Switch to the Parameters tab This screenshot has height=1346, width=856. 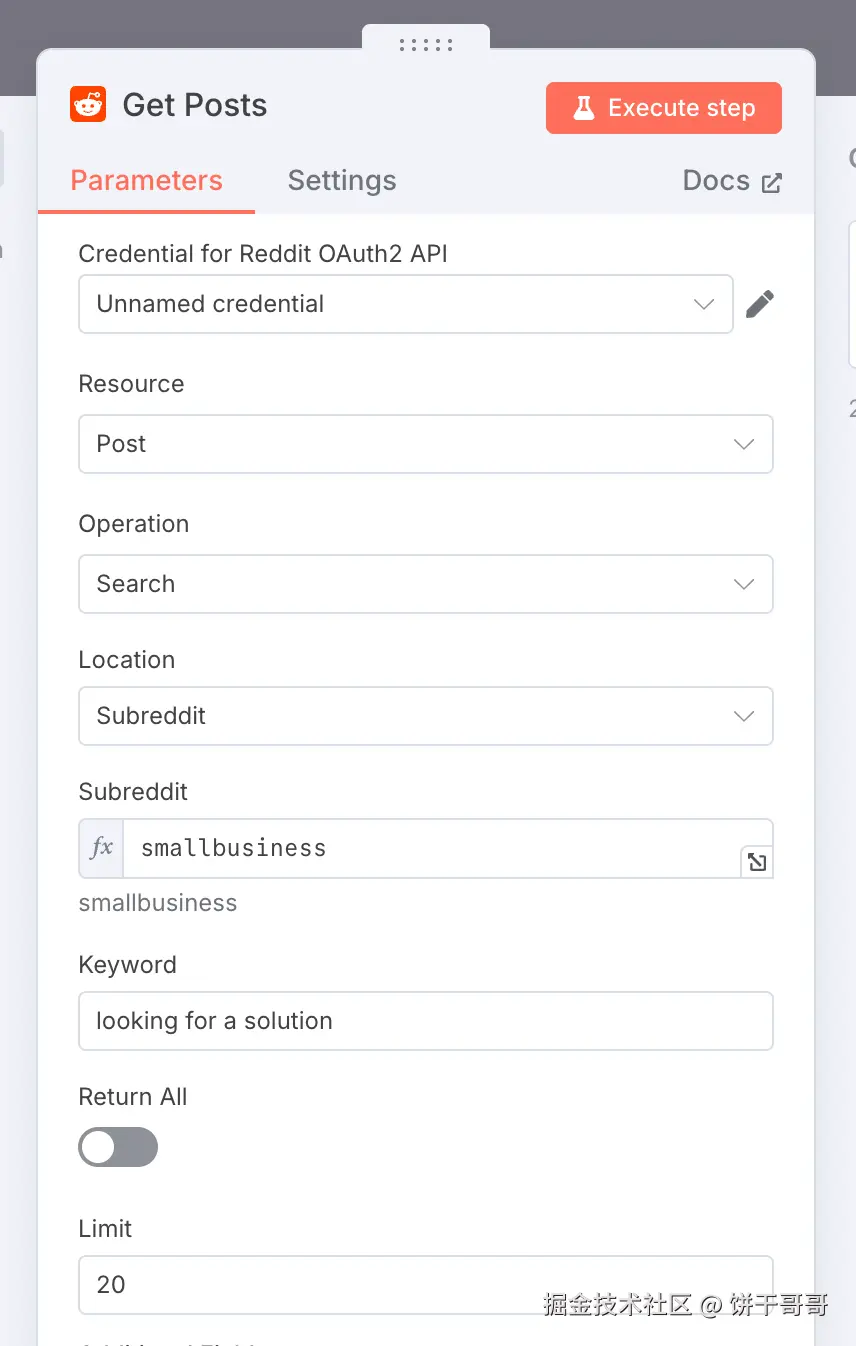146,181
